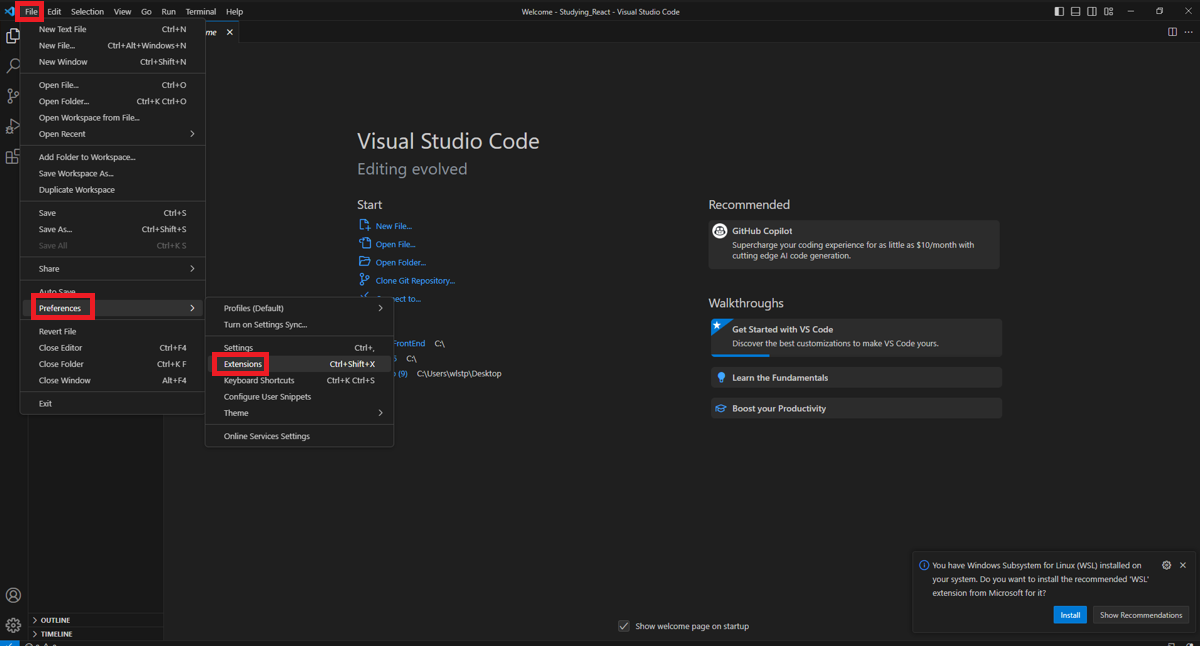The height and width of the screenshot is (646, 1200).
Task: Split the editor right icon
Action: tap(1172, 32)
